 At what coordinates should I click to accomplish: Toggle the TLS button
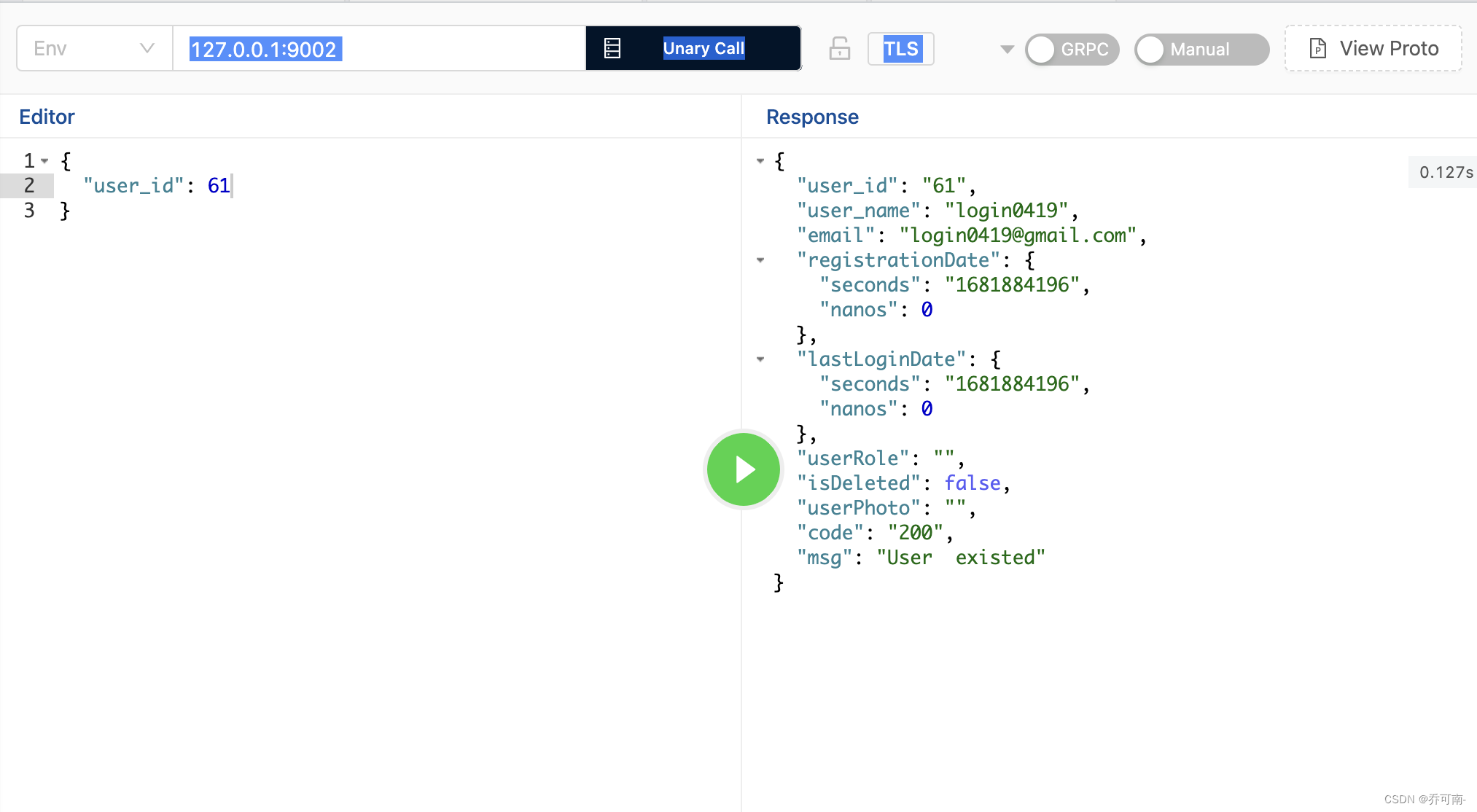tap(900, 49)
